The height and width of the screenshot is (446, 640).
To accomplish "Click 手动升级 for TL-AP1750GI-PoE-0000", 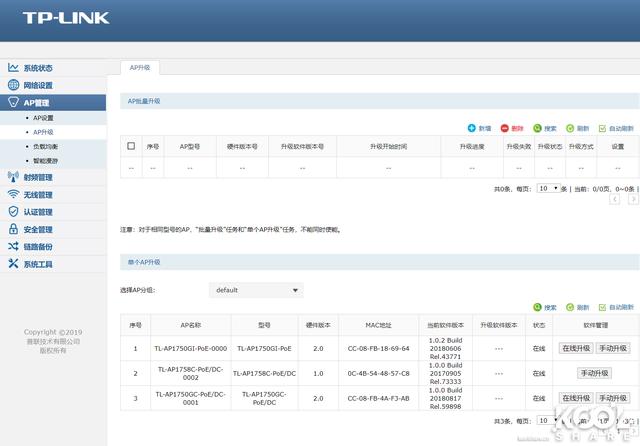I will pyautogui.click(x=613, y=348).
